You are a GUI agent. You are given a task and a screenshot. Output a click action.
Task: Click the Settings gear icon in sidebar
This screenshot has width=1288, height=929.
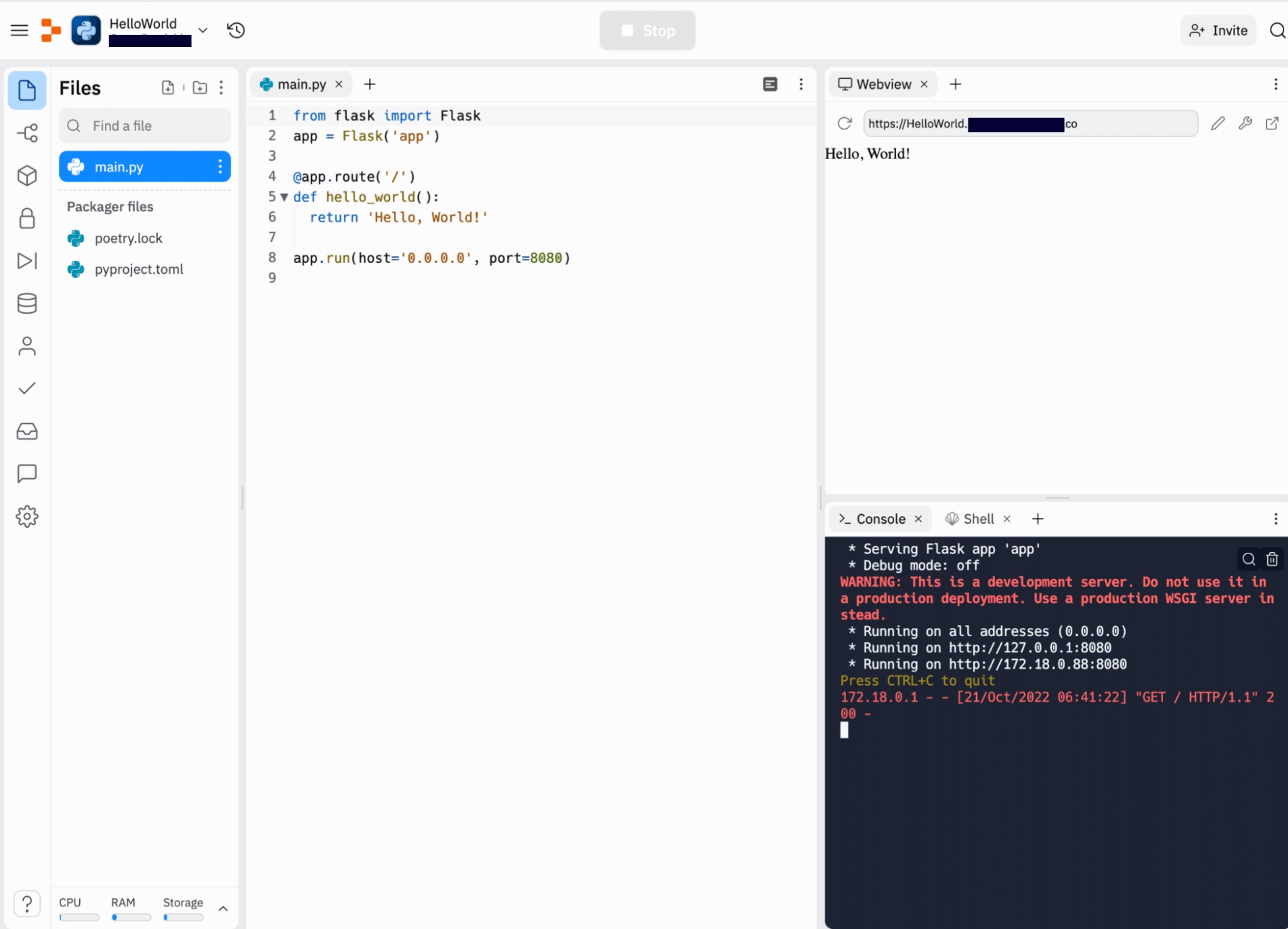(x=27, y=516)
